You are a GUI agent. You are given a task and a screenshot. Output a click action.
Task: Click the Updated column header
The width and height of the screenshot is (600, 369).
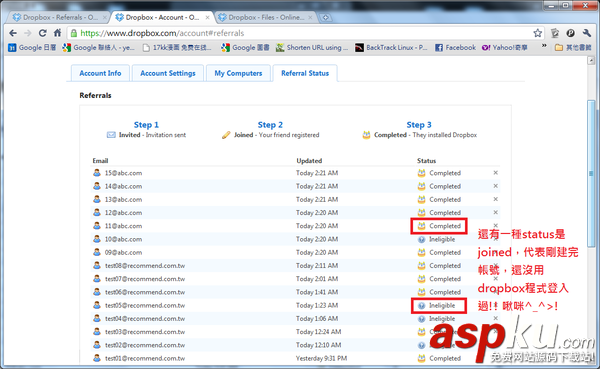click(x=309, y=161)
